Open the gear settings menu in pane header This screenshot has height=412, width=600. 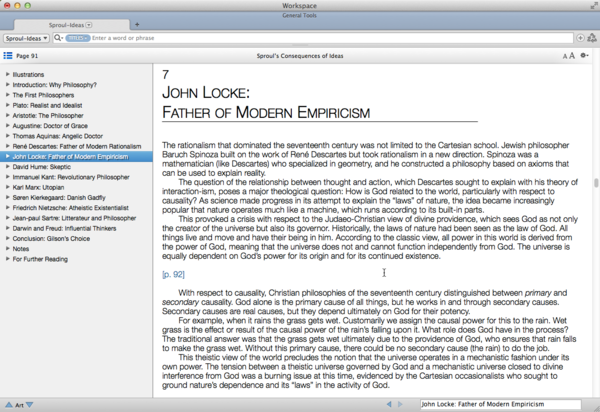pos(585,56)
